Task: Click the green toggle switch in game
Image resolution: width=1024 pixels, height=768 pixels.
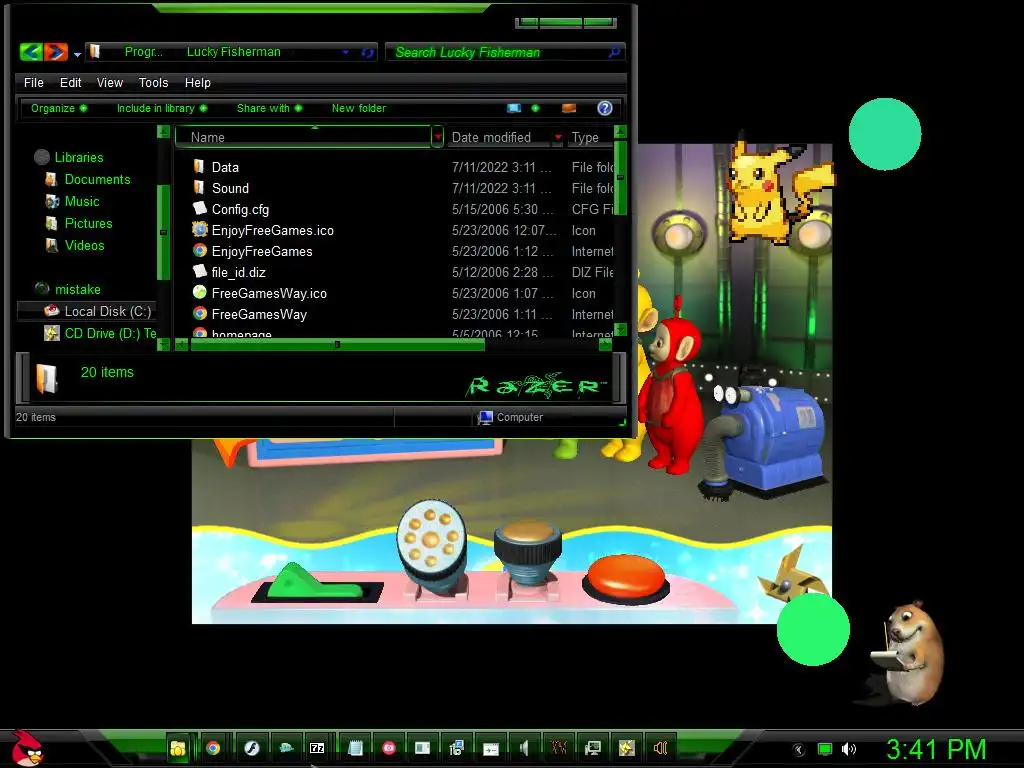Action: pyautogui.click(x=315, y=583)
